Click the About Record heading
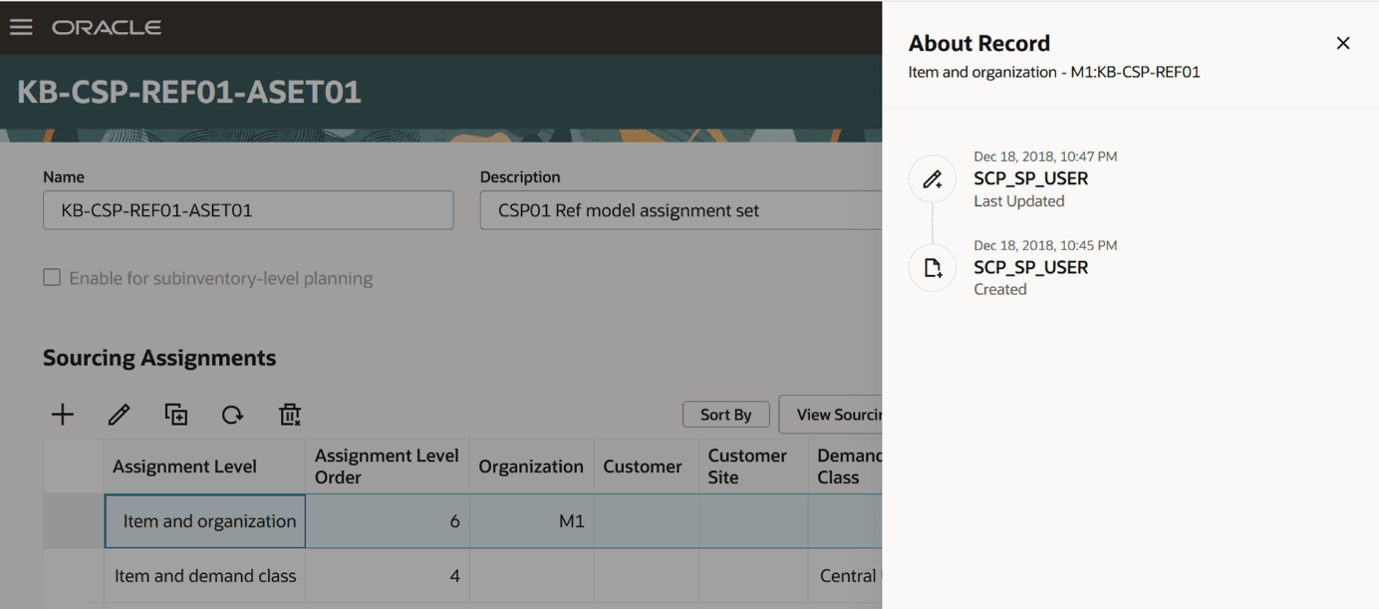Viewport: 1379px width, 609px height. [979, 43]
